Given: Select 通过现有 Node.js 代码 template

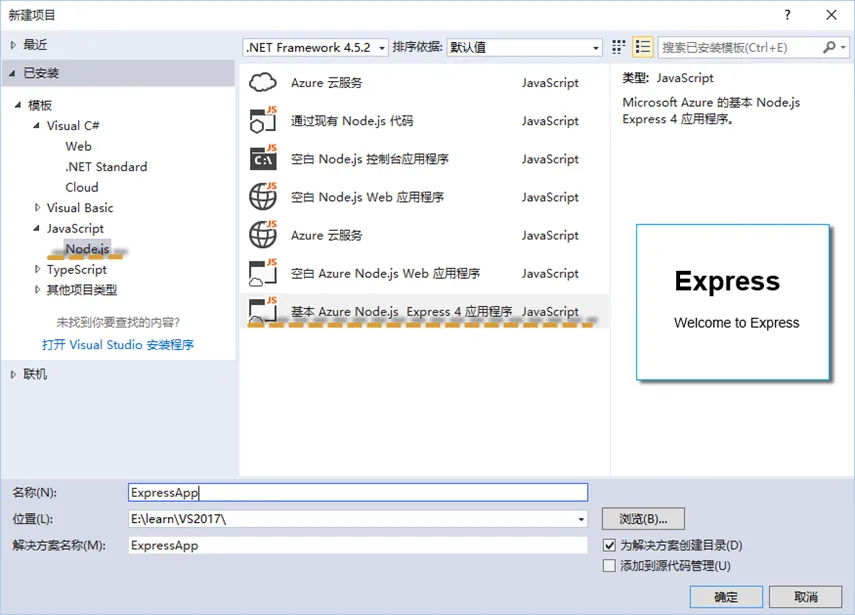Looking at the screenshot, I should [x=423, y=120].
